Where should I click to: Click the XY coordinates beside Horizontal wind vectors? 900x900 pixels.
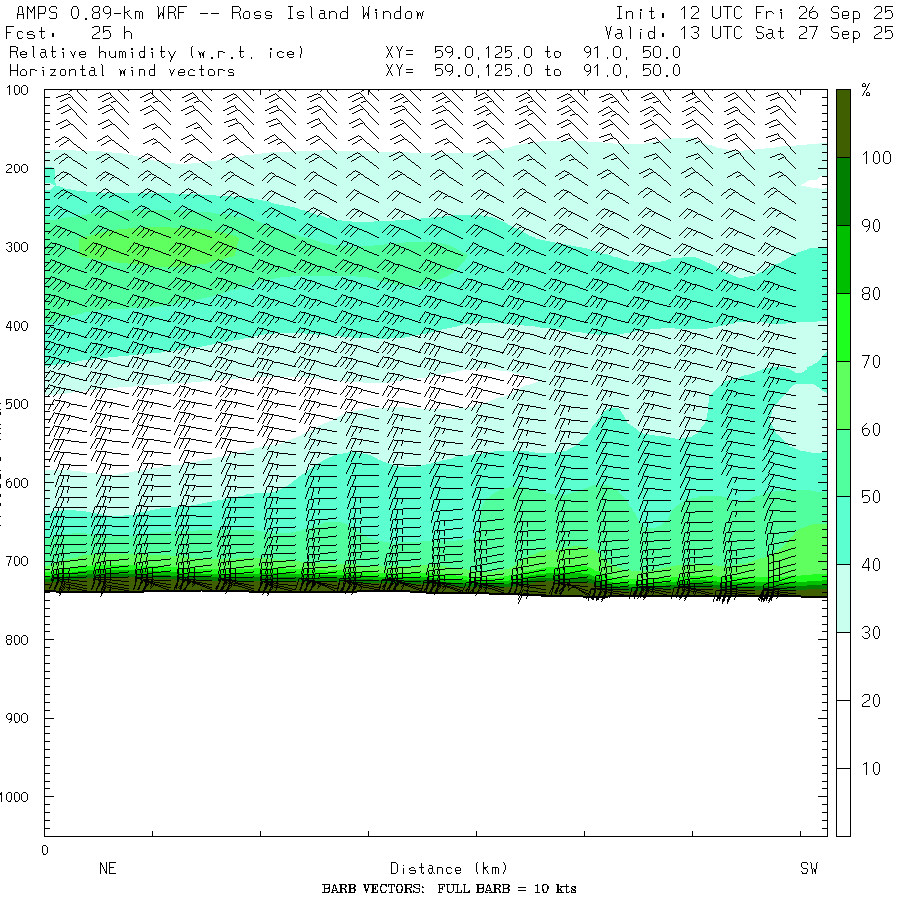coord(533,71)
